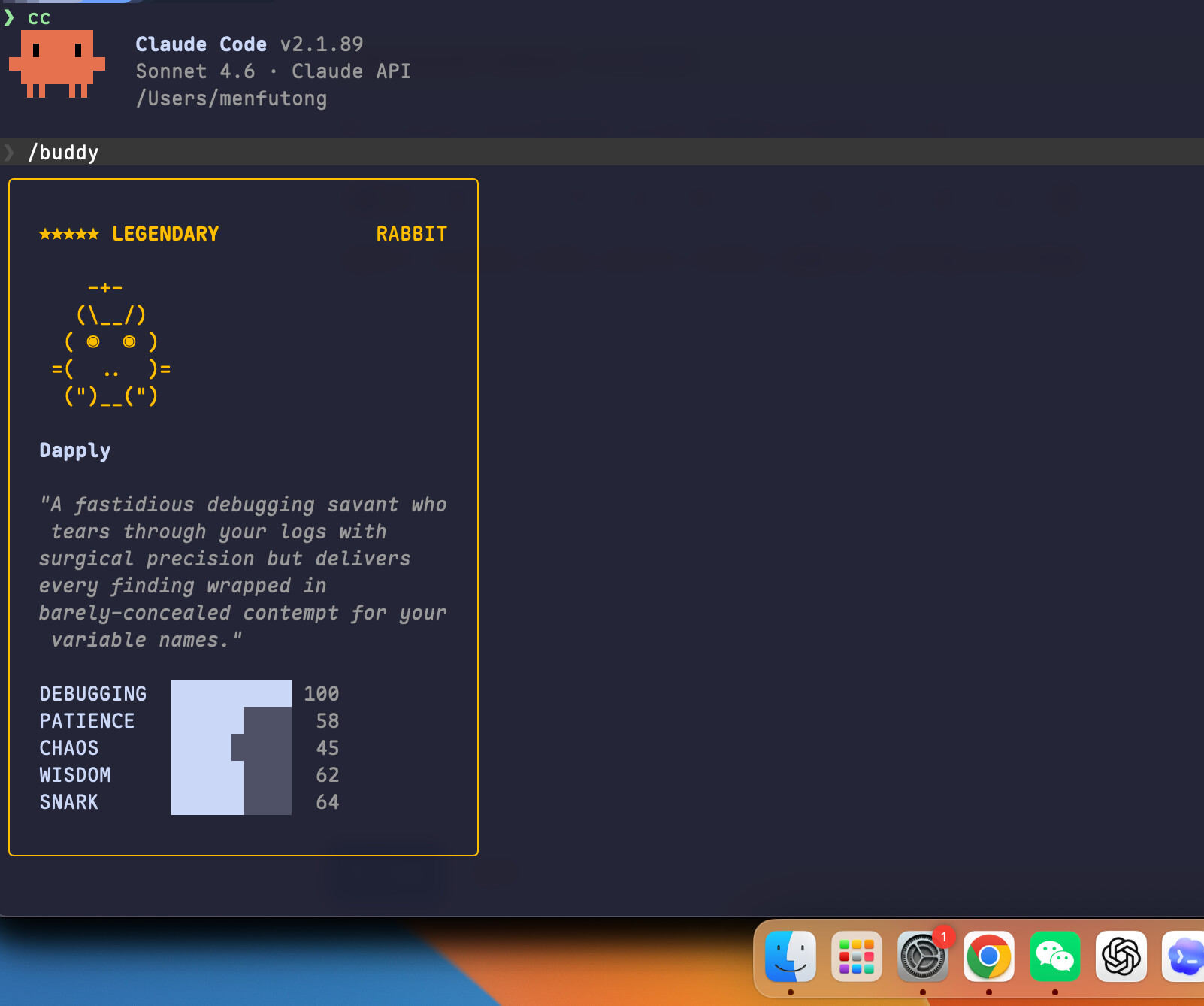Click the RABBIT species label
1204x1006 pixels.
point(411,234)
